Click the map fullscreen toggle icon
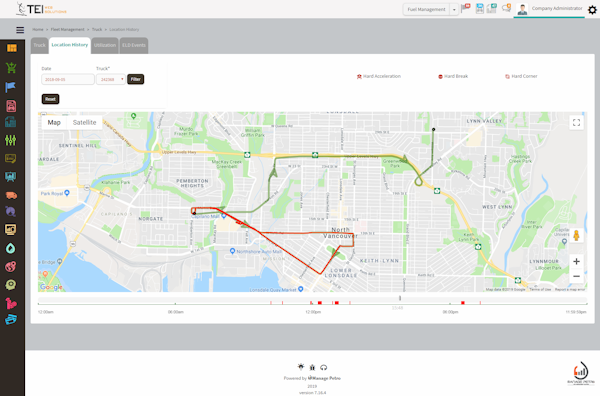This screenshot has width=600, height=396. 576,122
